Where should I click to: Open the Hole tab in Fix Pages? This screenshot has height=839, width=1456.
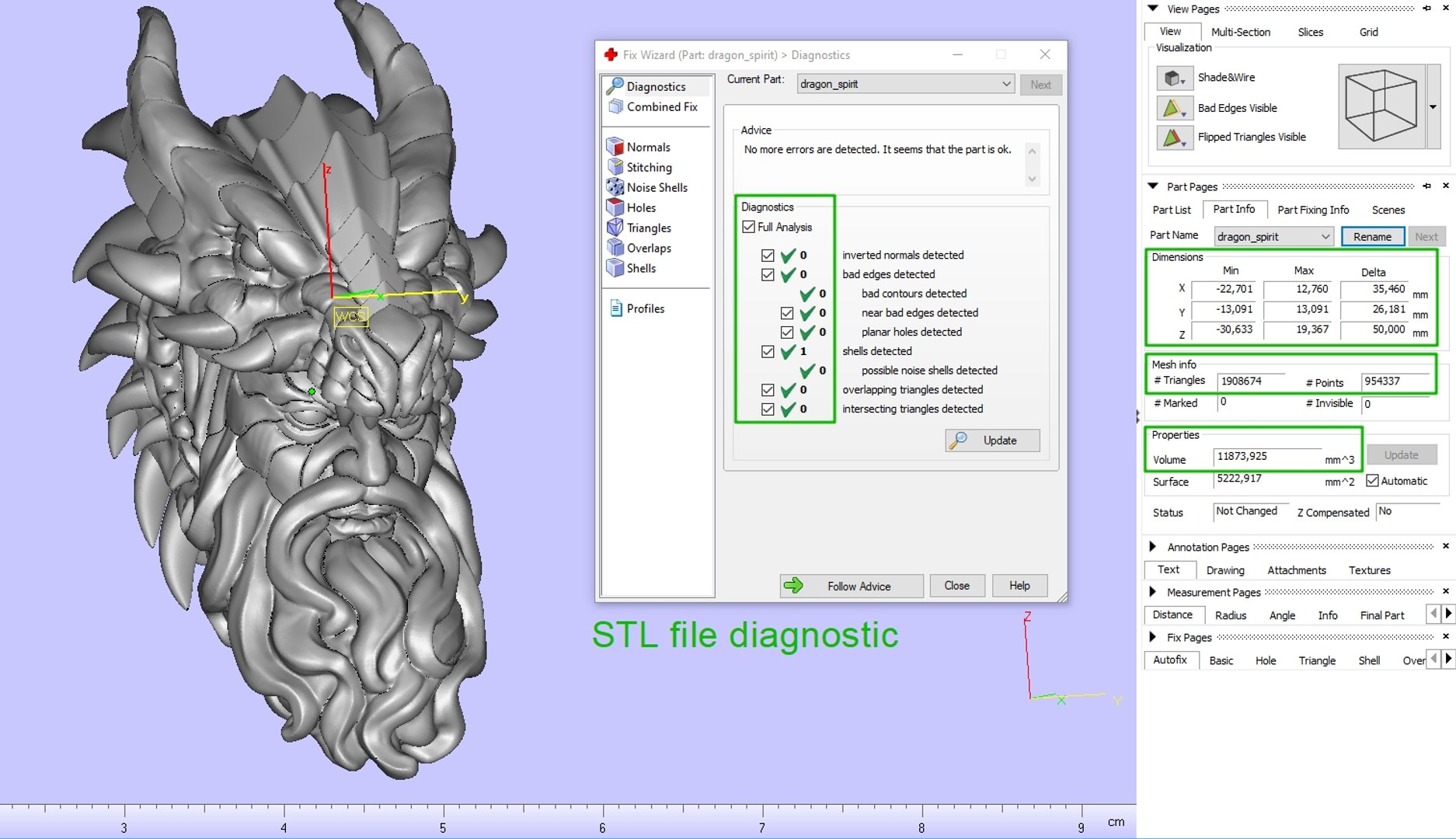tap(1265, 660)
